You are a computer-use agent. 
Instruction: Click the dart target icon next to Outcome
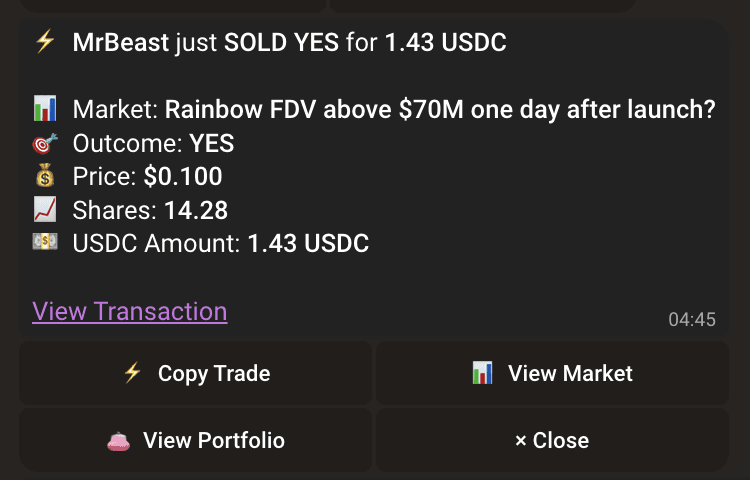tap(44, 143)
